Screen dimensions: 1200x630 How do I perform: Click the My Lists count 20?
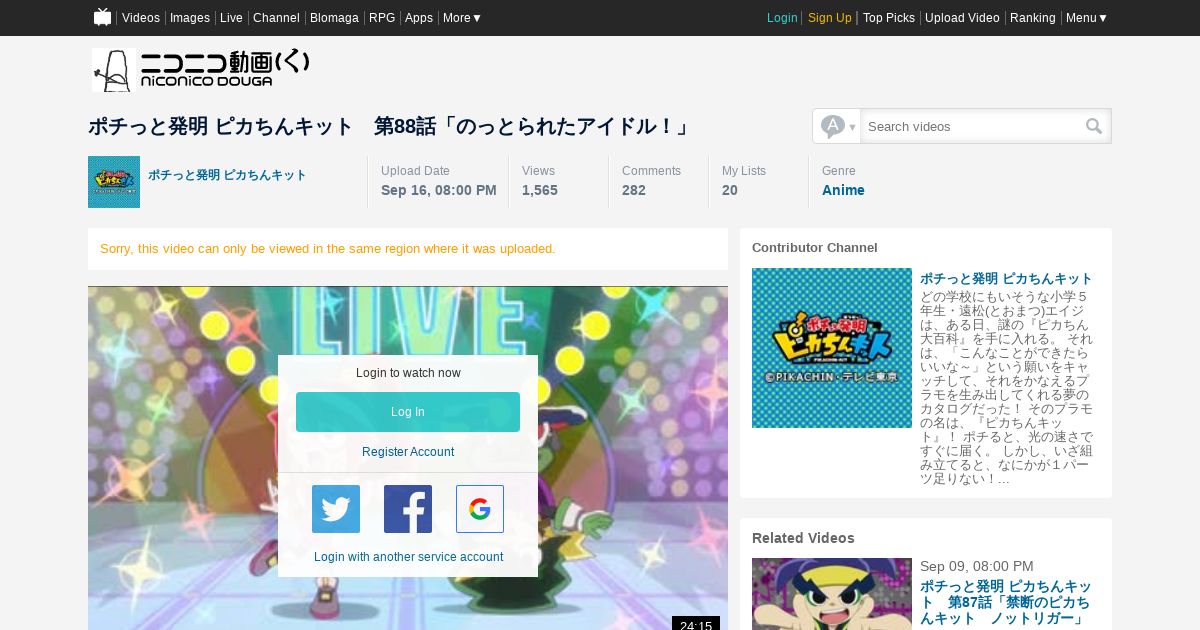click(730, 190)
